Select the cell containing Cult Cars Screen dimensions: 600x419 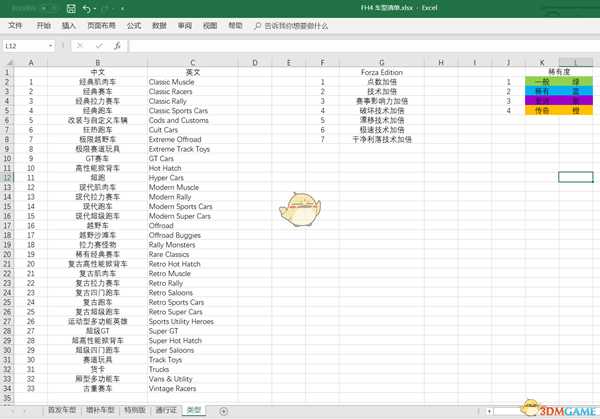click(192, 130)
